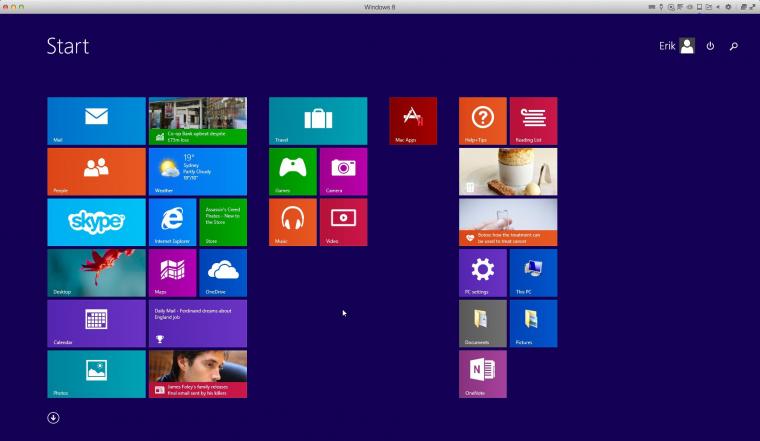Open the Video tile
This screenshot has height=441, width=760.
coord(344,222)
